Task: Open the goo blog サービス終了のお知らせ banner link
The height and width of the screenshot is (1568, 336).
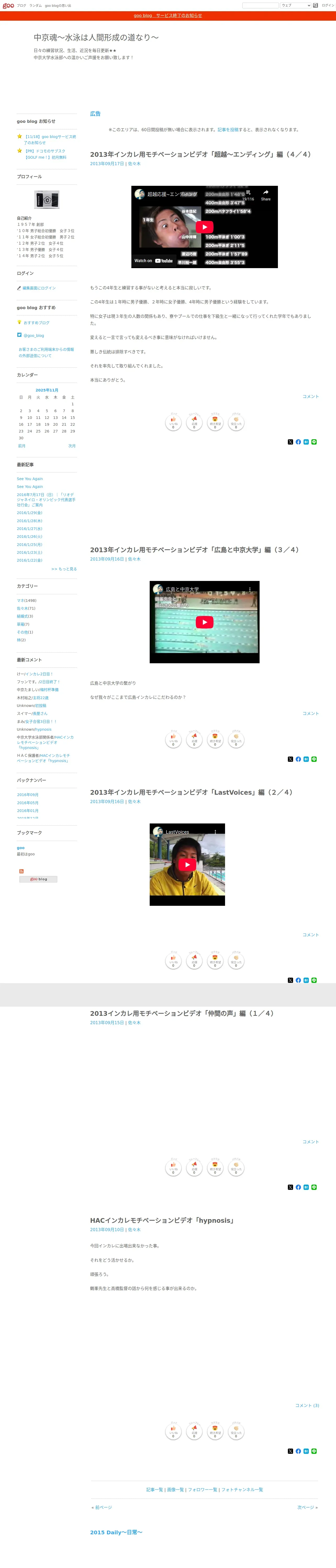Action: coord(168,16)
